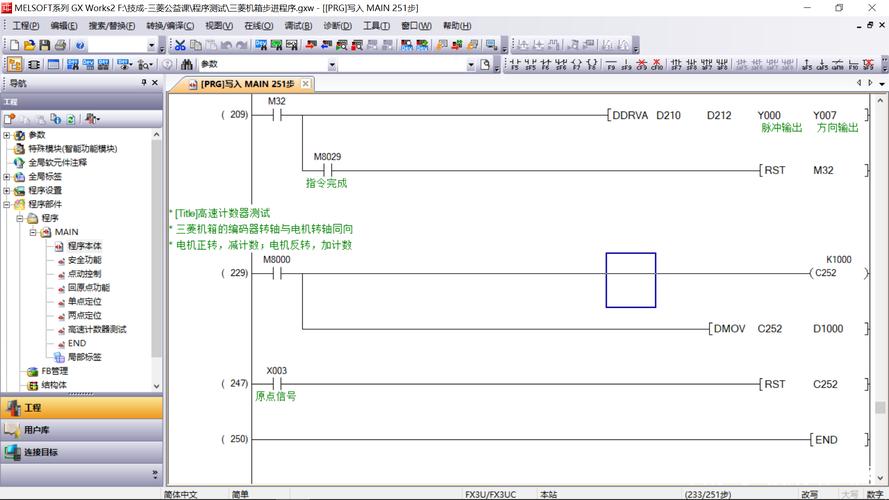Create a new project with New icon
Screen dimensions: 889x500
tap(14, 45)
